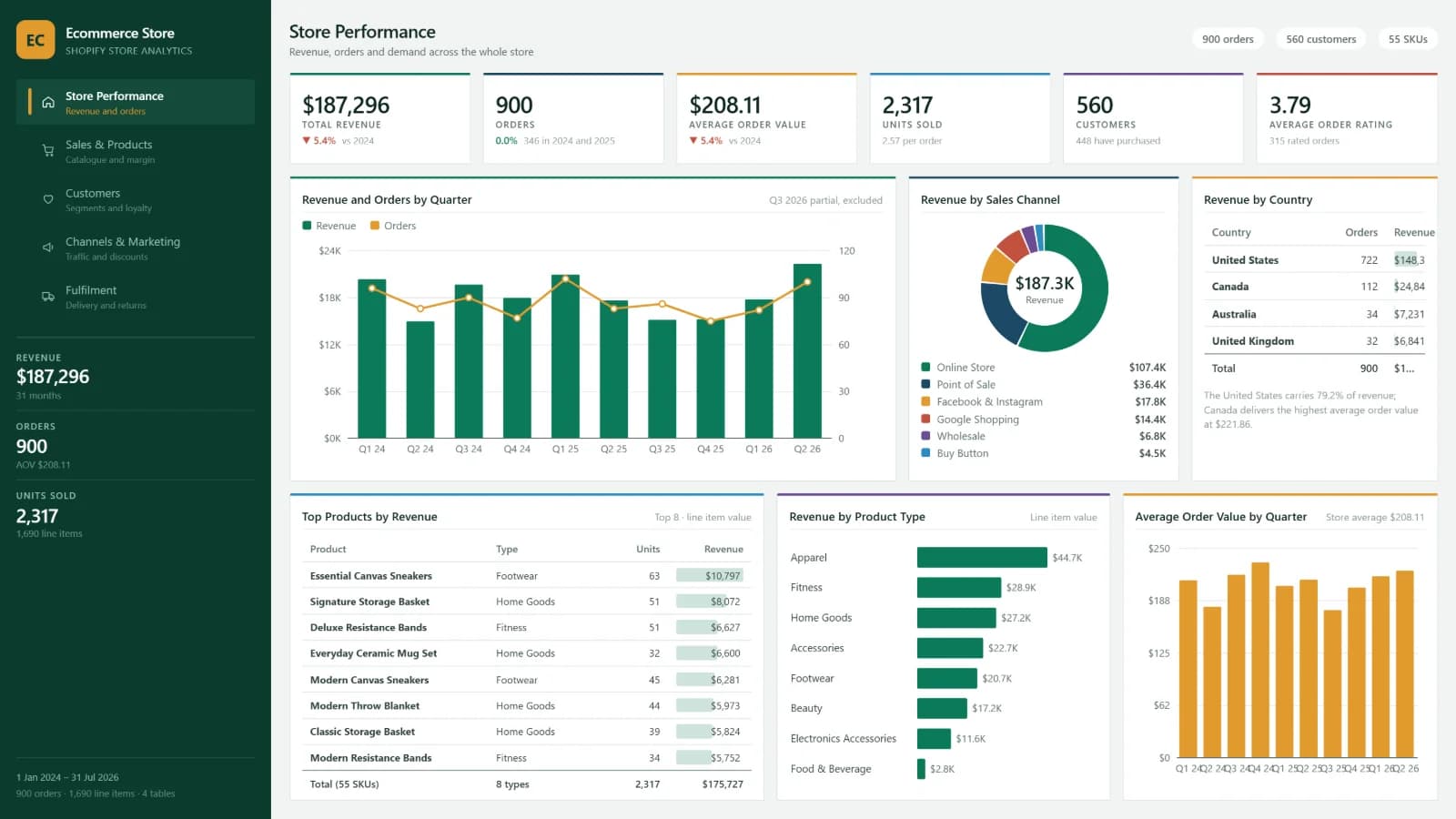Click the Online Store legend swatch
Viewport: 1456px width, 819px height.
click(x=925, y=368)
